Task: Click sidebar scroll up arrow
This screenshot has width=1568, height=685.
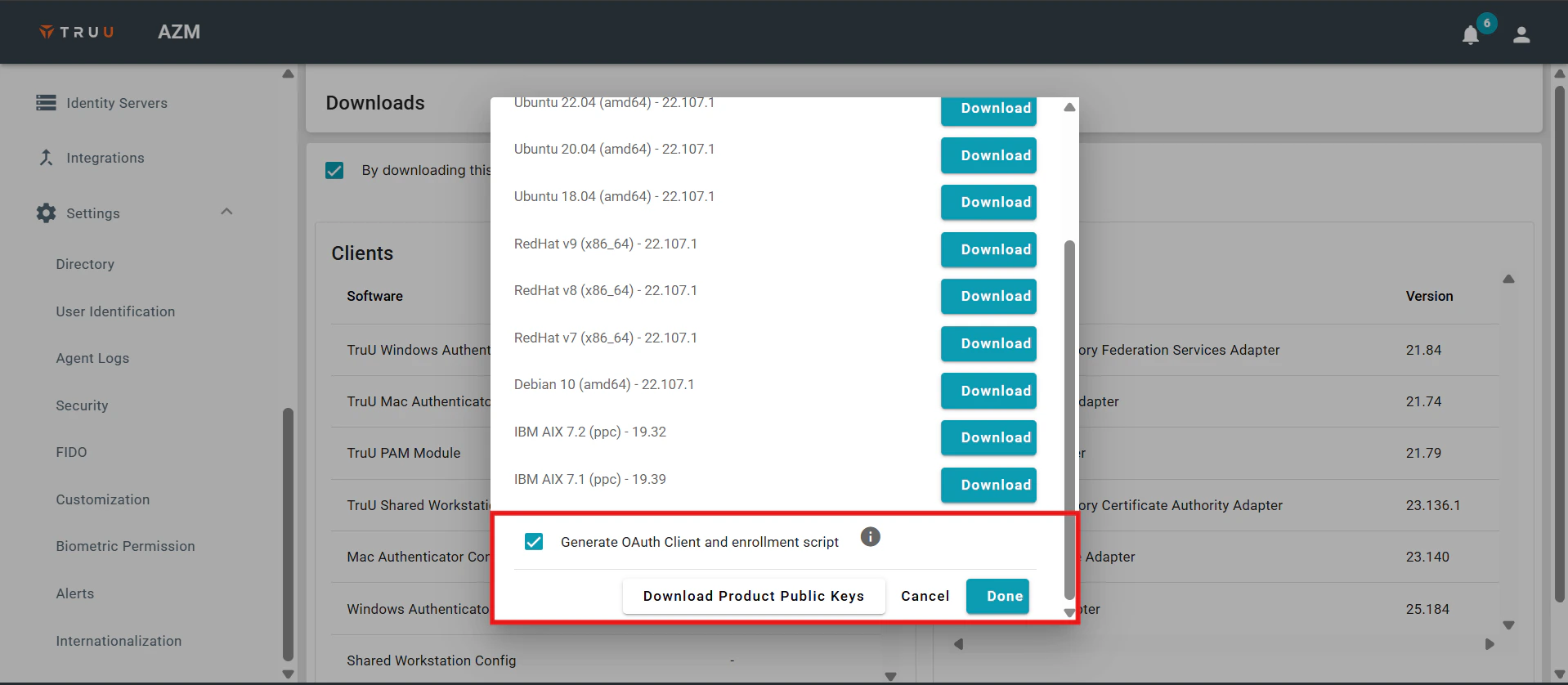Action: click(x=288, y=74)
